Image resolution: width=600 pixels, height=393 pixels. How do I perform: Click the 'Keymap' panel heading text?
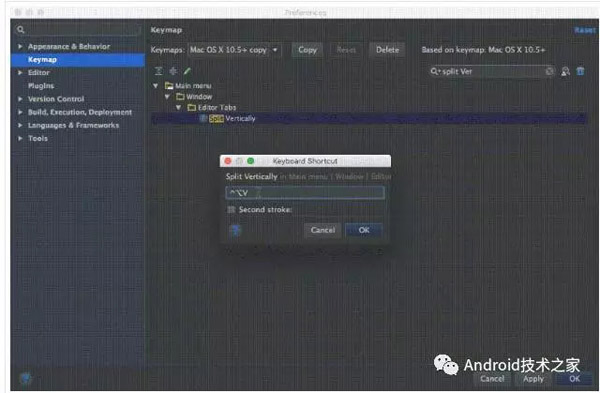(166, 30)
